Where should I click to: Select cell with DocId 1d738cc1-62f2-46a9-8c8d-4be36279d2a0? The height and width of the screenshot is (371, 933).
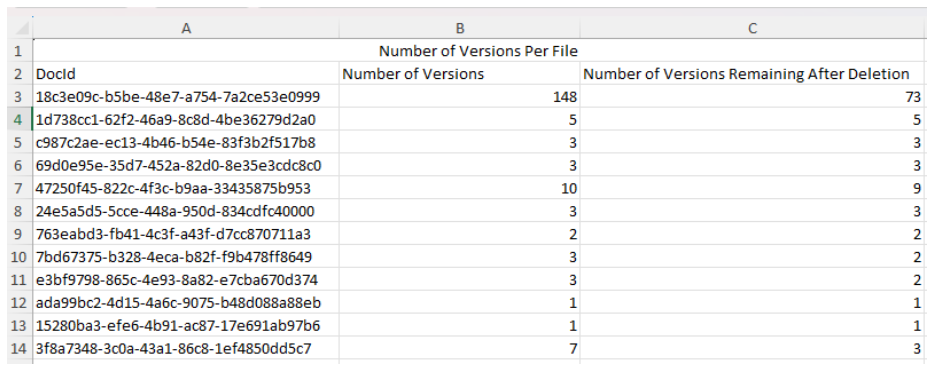pos(186,120)
